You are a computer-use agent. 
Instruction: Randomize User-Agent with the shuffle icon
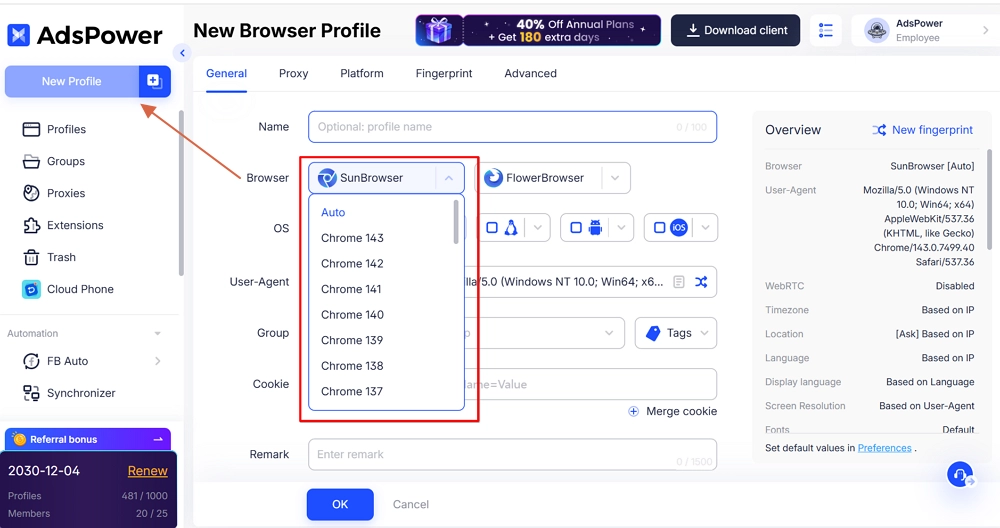tap(701, 282)
